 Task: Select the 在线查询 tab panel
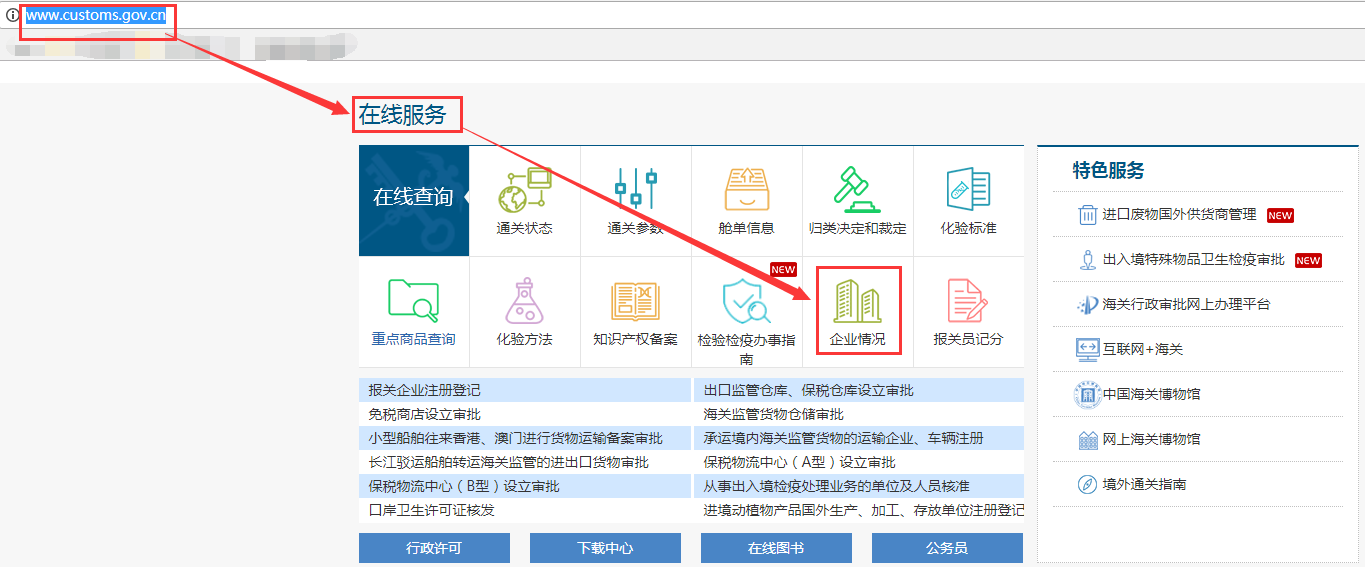click(x=413, y=198)
